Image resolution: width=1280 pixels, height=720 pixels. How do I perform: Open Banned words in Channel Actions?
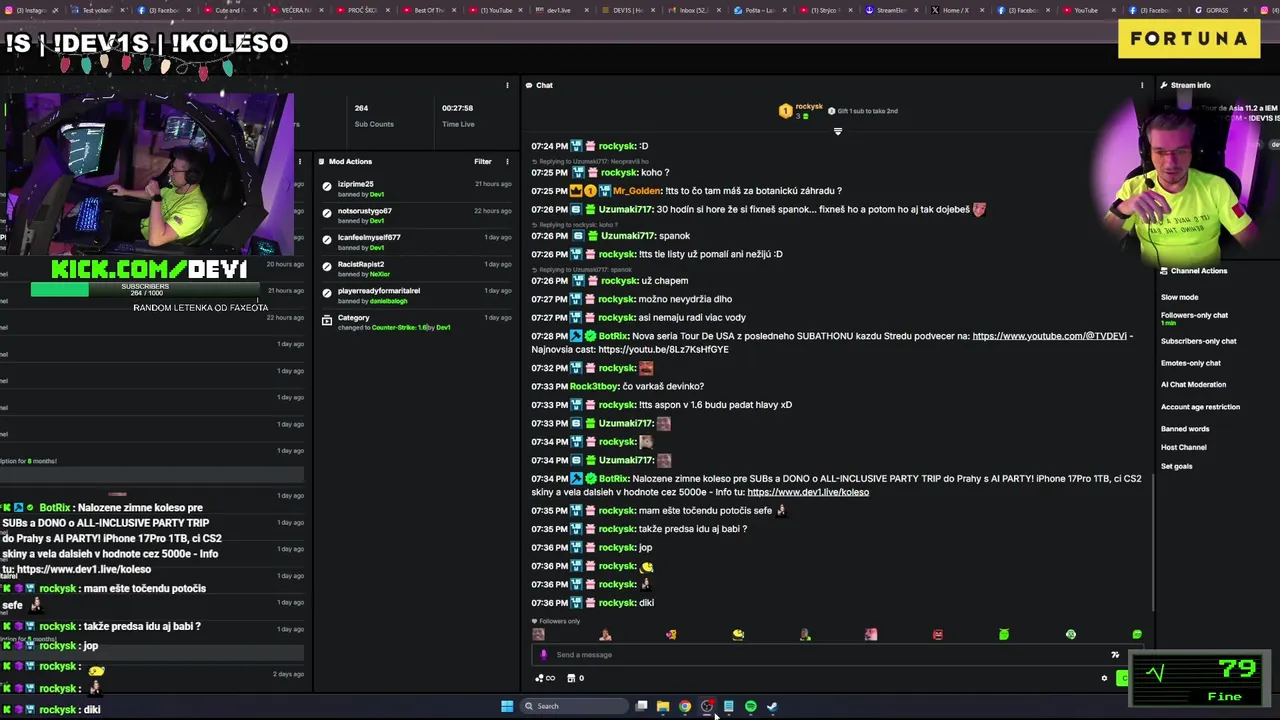1185,429
